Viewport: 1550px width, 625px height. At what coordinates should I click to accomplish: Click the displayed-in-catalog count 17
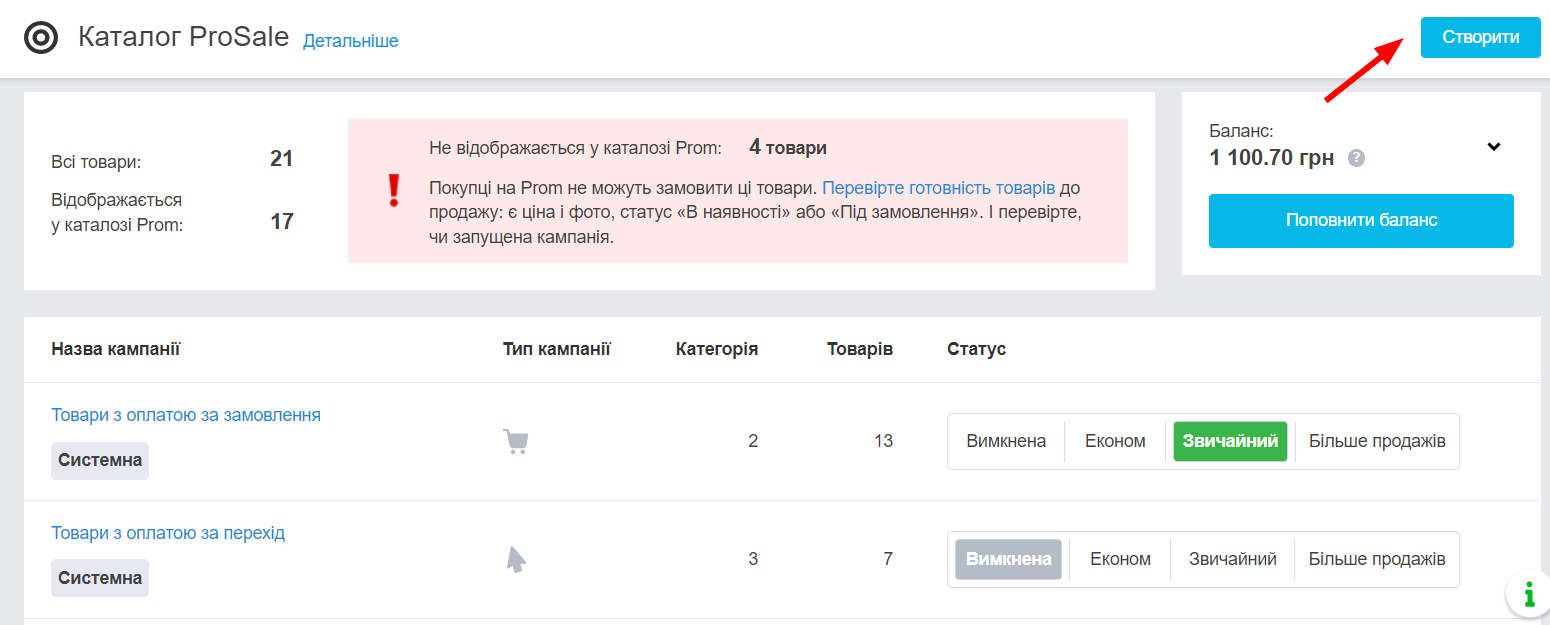[x=282, y=221]
